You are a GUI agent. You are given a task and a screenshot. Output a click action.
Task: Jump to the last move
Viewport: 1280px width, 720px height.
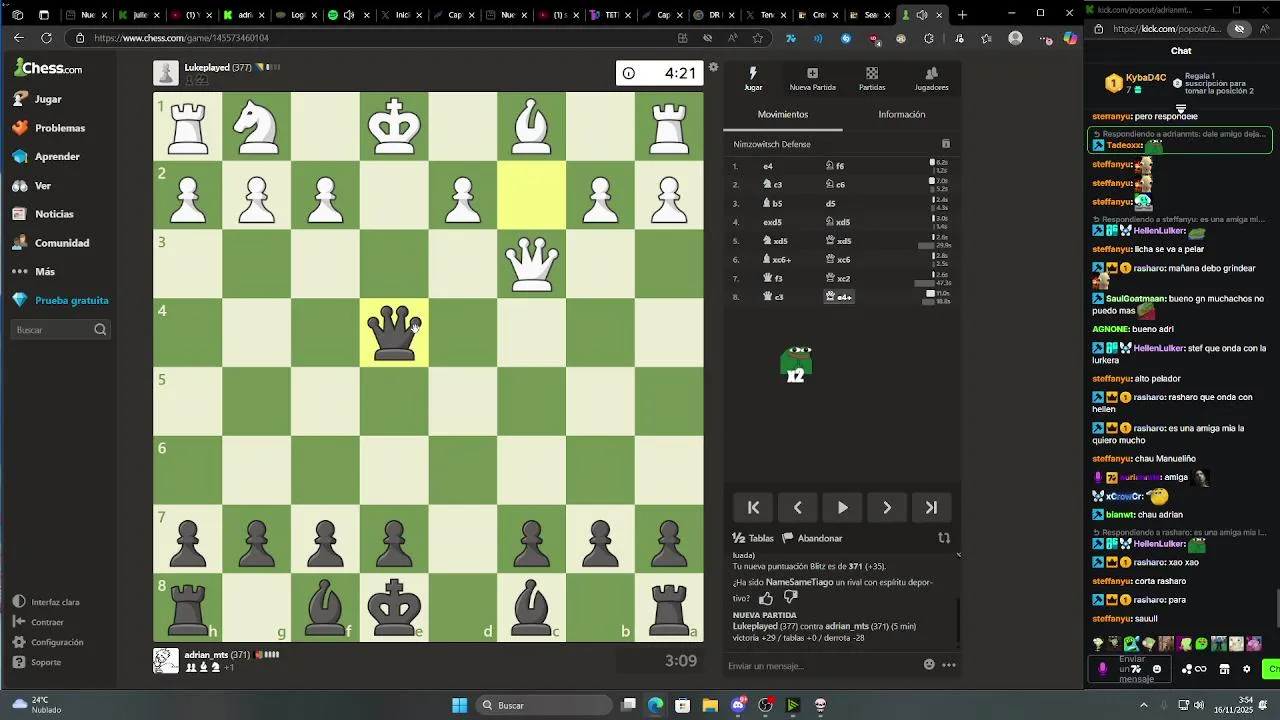931,508
